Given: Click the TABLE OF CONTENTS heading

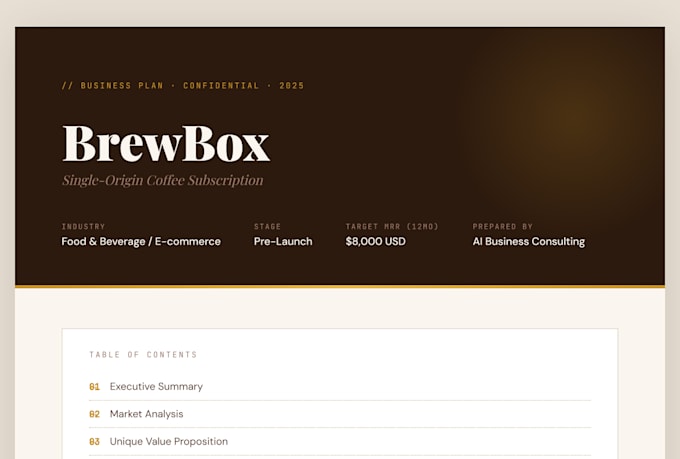Looking at the screenshot, I should pos(143,354).
